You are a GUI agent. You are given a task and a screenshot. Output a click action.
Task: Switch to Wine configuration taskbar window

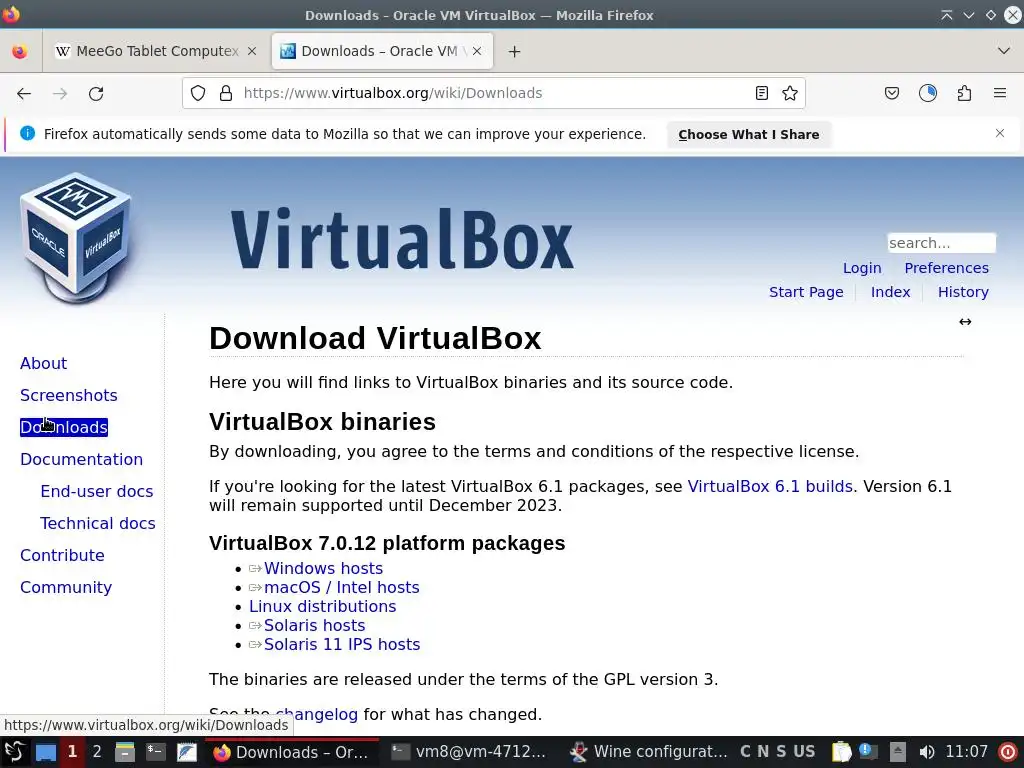[647, 752]
